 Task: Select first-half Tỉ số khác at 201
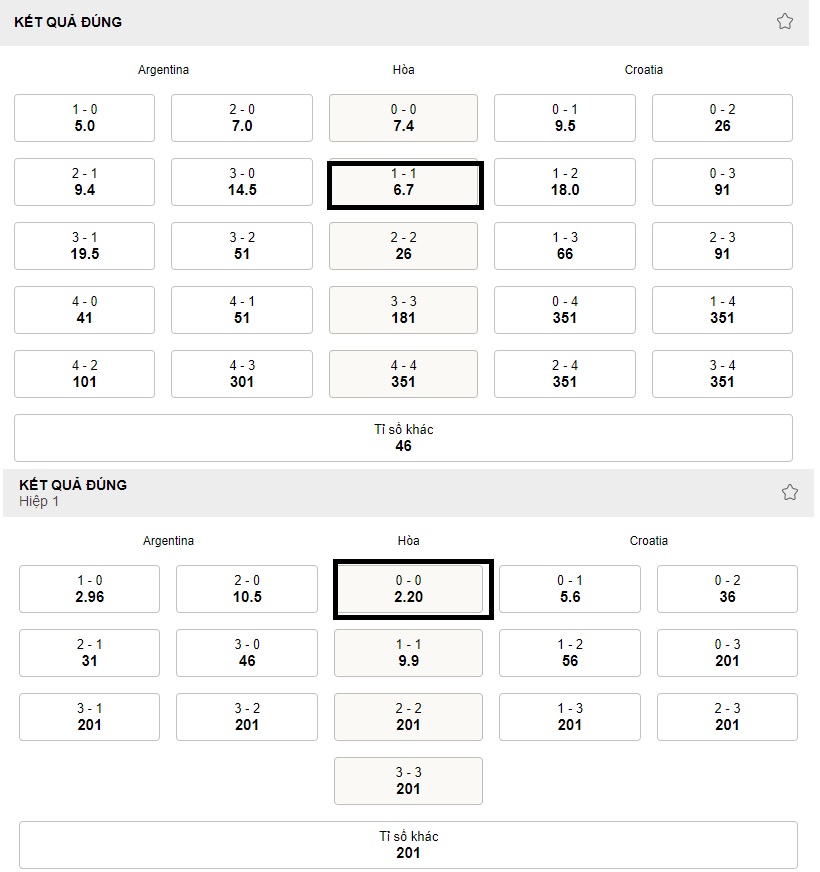tap(408, 845)
